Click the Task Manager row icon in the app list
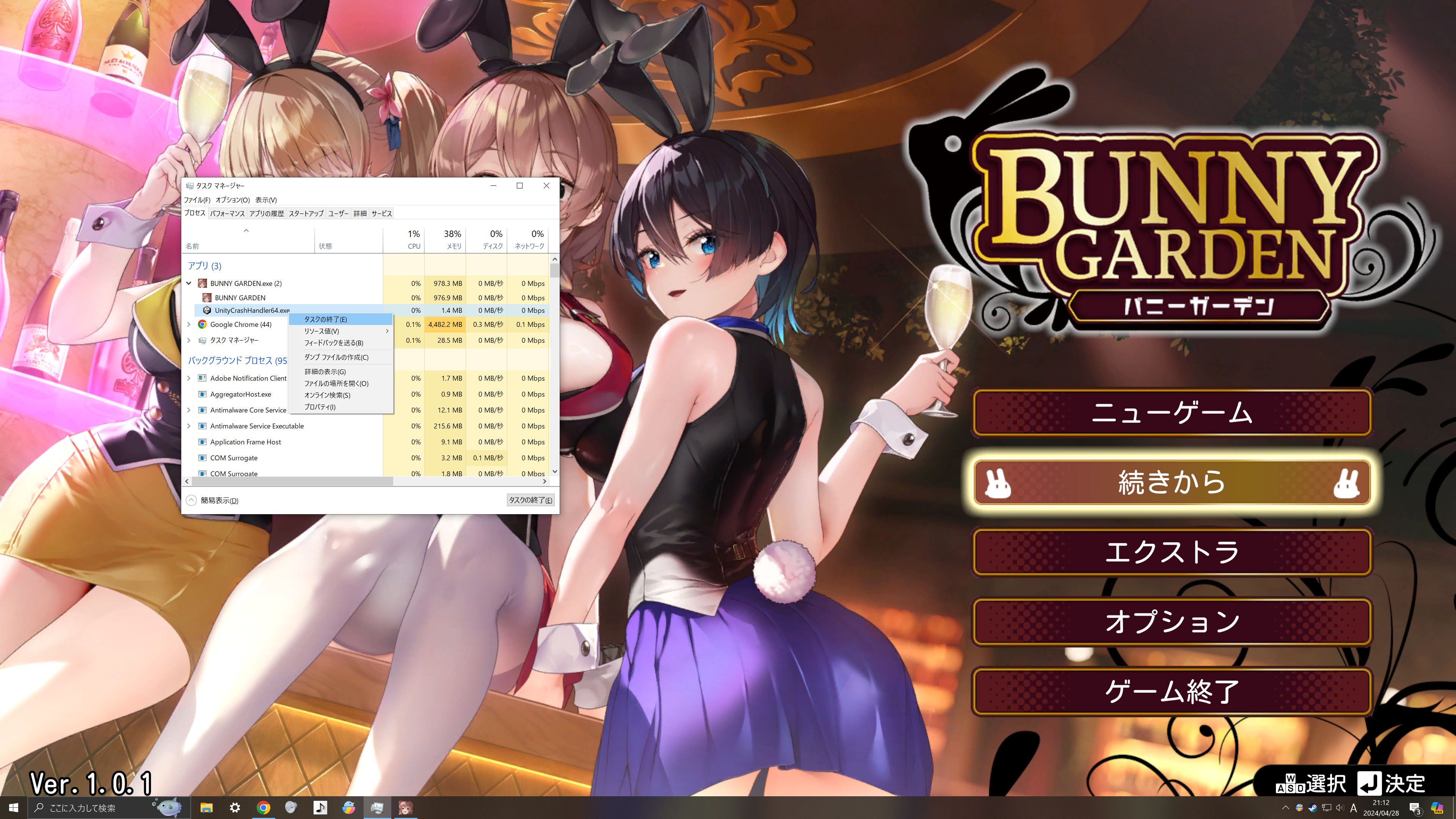The width and height of the screenshot is (1456, 819). click(202, 340)
